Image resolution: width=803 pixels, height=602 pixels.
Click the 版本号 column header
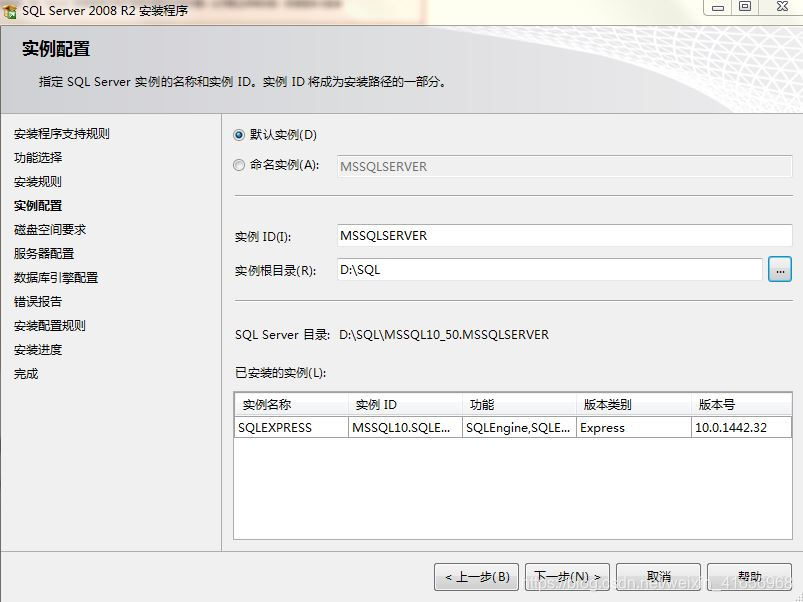click(742, 405)
